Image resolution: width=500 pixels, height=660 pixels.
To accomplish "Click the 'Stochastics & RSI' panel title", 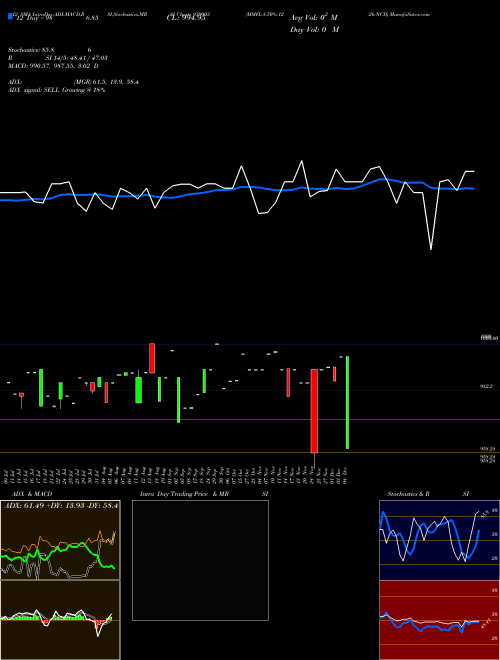I will [428, 494].
